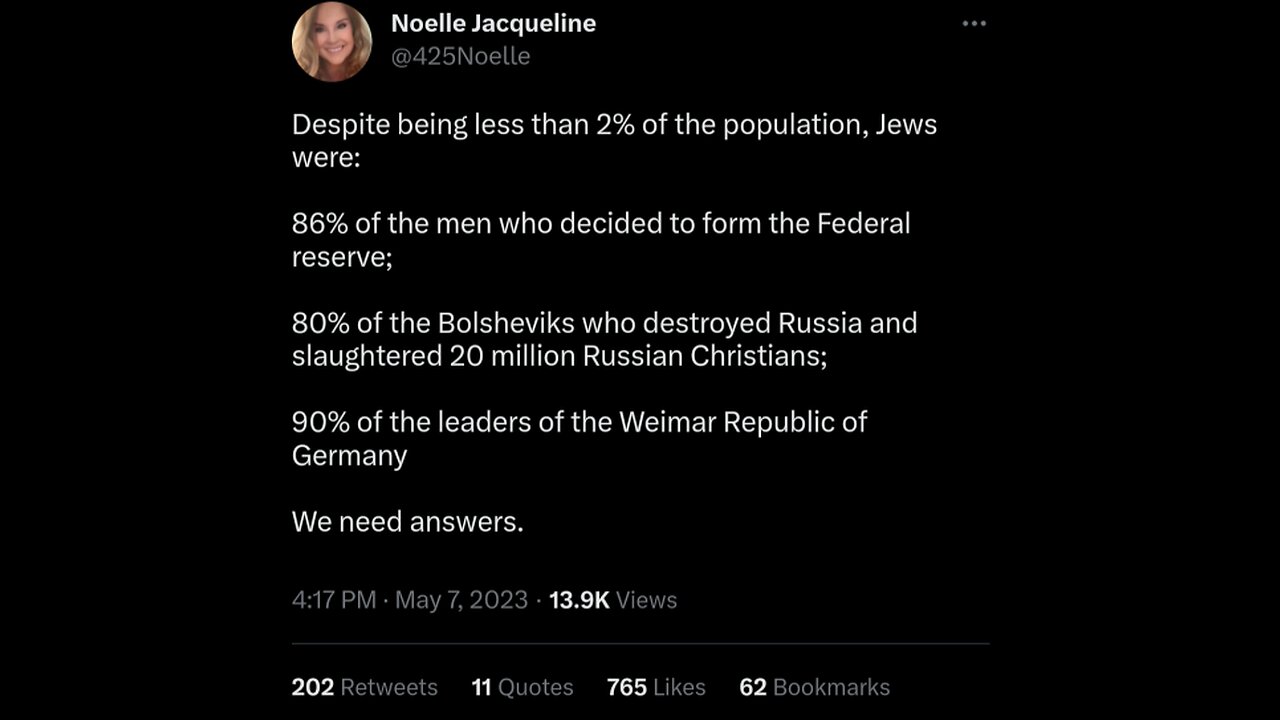Screen dimensions: 1280x720
Task: Click the number 765 in the stats row
Action: 627,687
